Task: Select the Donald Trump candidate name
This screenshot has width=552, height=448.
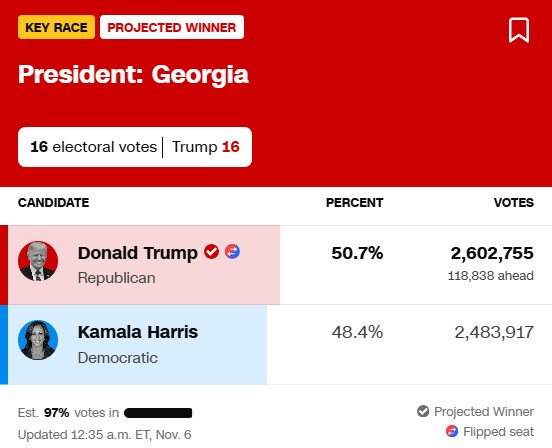Action: point(138,253)
